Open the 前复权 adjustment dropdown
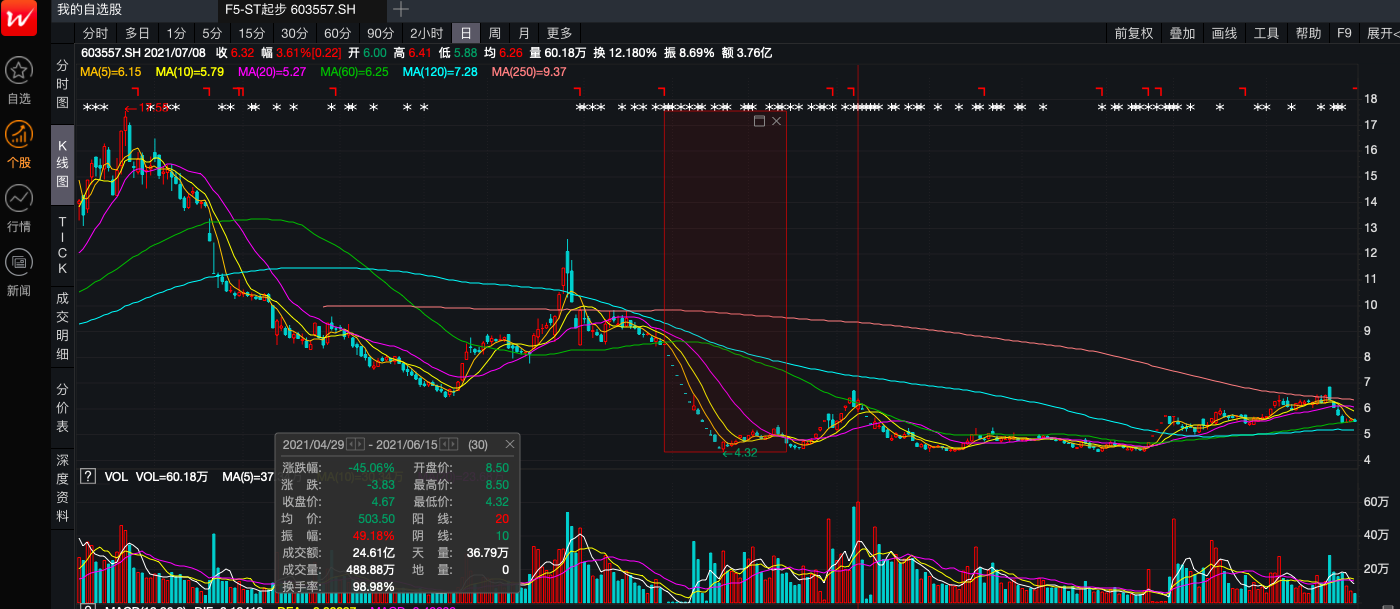 [x=1134, y=33]
